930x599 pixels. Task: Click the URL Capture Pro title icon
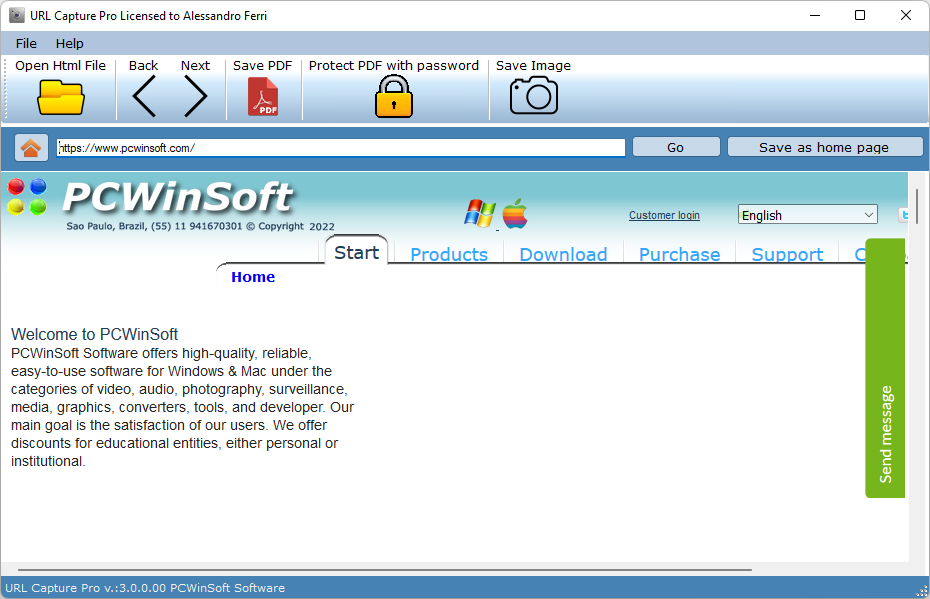(x=17, y=15)
